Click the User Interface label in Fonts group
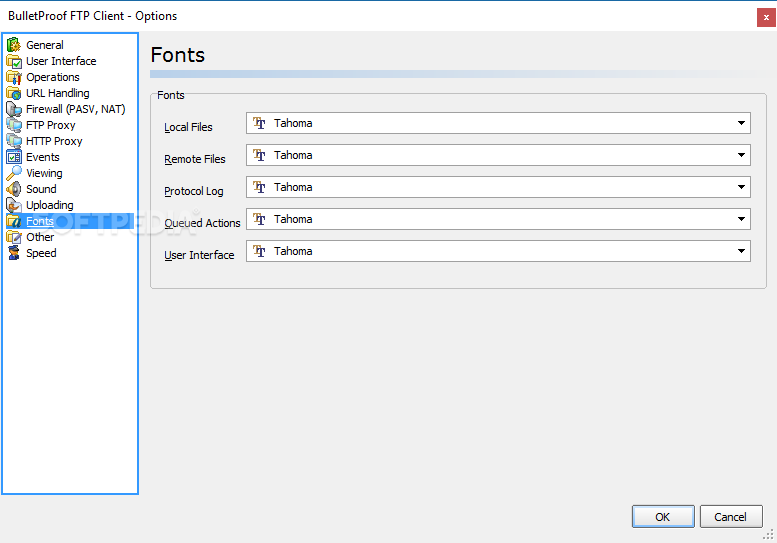Viewport: 777px width, 543px height. [199, 255]
